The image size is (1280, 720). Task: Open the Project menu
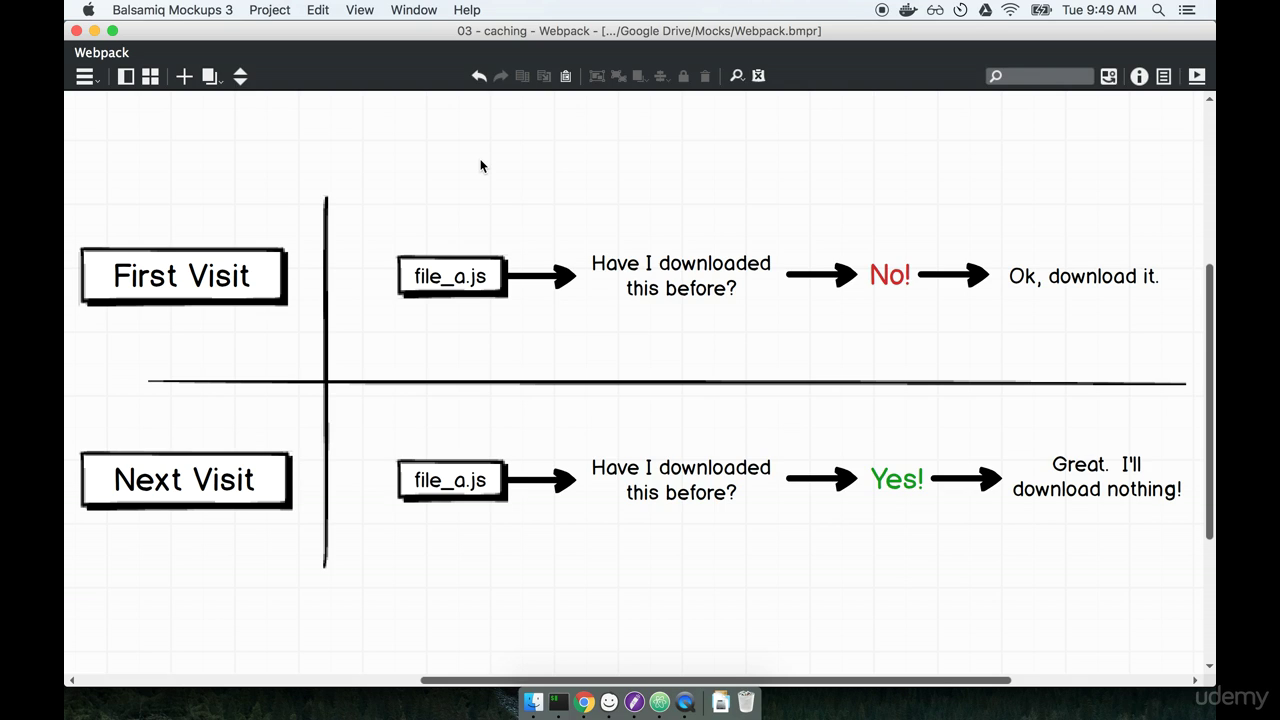(x=269, y=10)
